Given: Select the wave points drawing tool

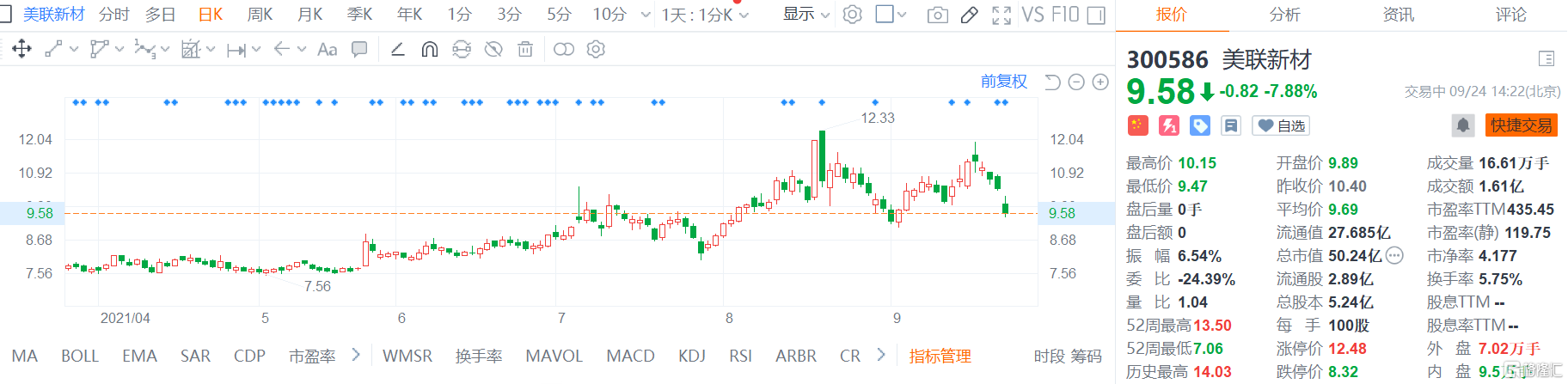Looking at the screenshot, I should (145, 49).
